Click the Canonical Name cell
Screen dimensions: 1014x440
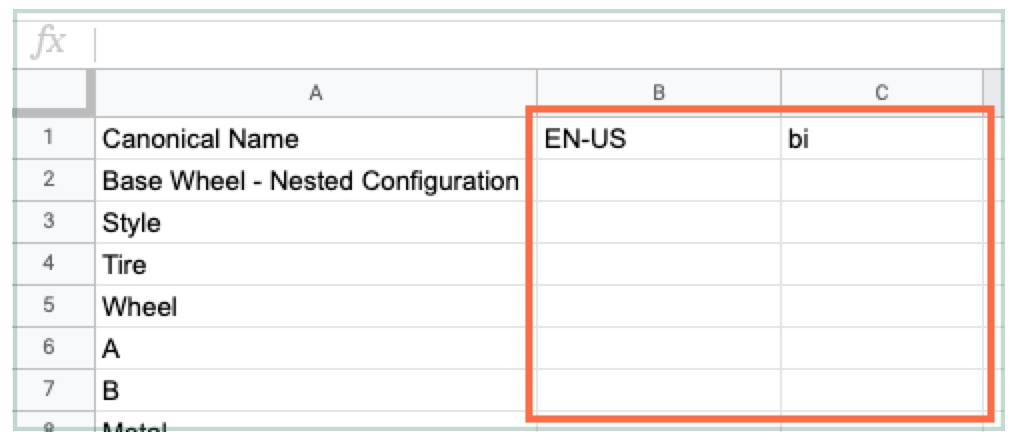pyautogui.click(x=316, y=139)
